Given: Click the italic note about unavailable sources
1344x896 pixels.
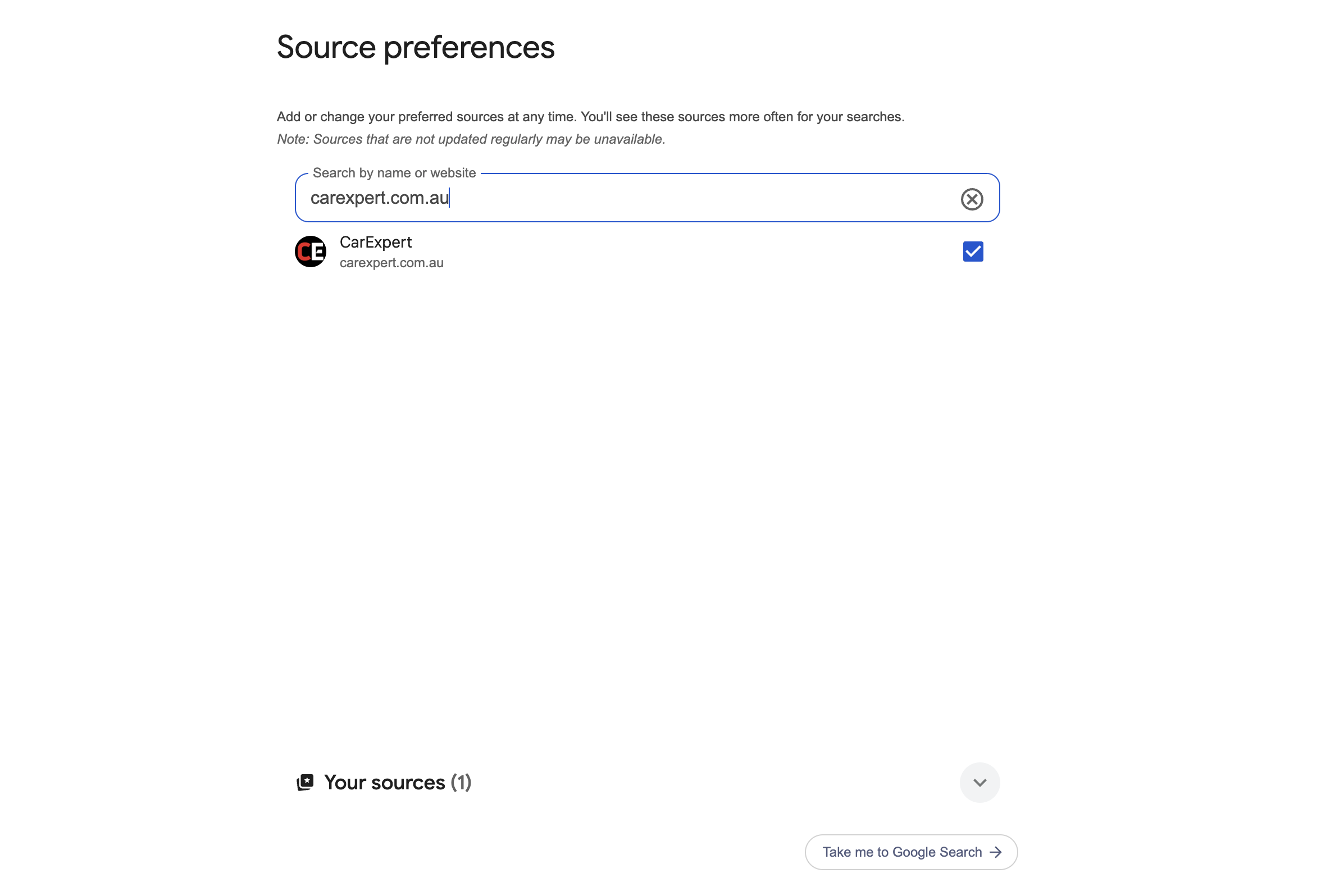Looking at the screenshot, I should point(471,139).
